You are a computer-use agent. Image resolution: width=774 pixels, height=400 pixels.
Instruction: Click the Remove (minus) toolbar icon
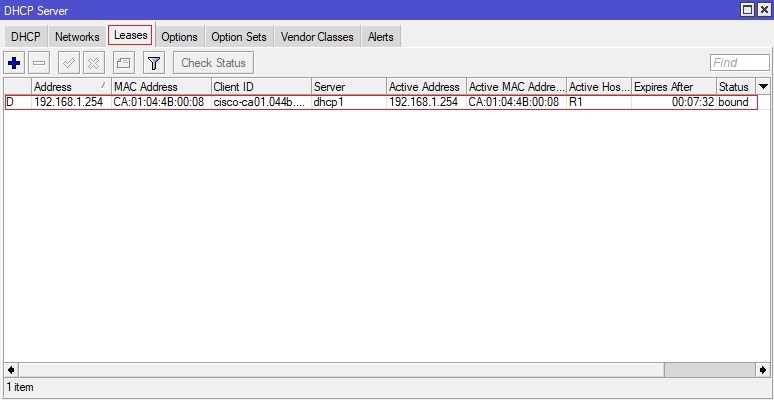(x=39, y=63)
